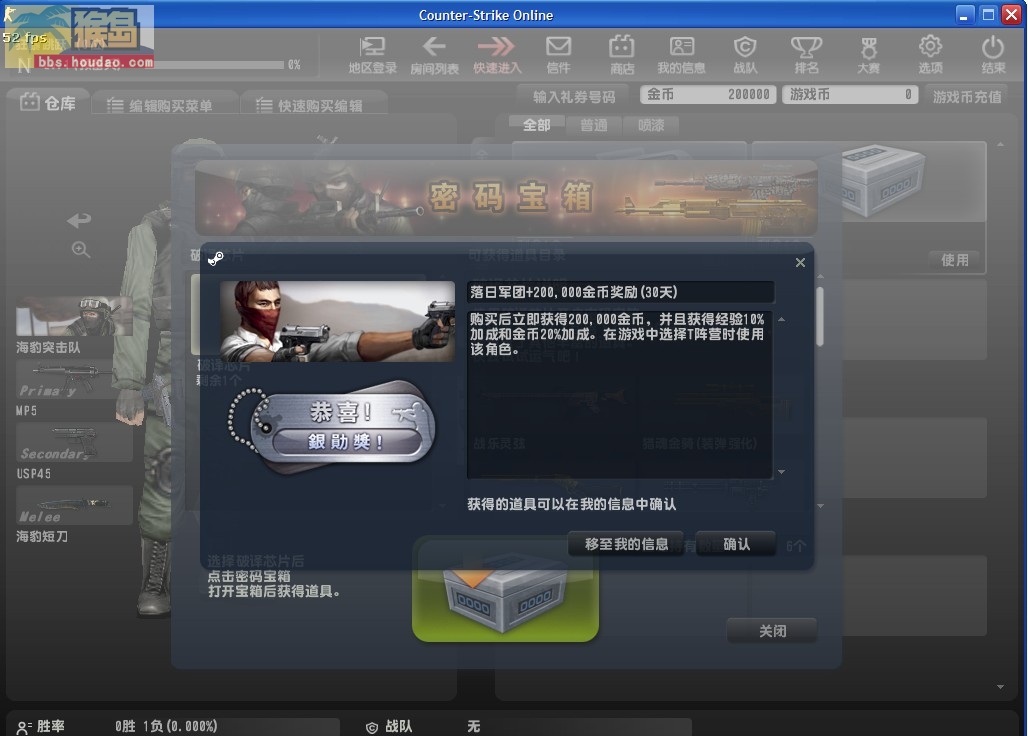Click the 游戏币 balance field showing 0
1028x736 pixels.
tap(850, 94)
